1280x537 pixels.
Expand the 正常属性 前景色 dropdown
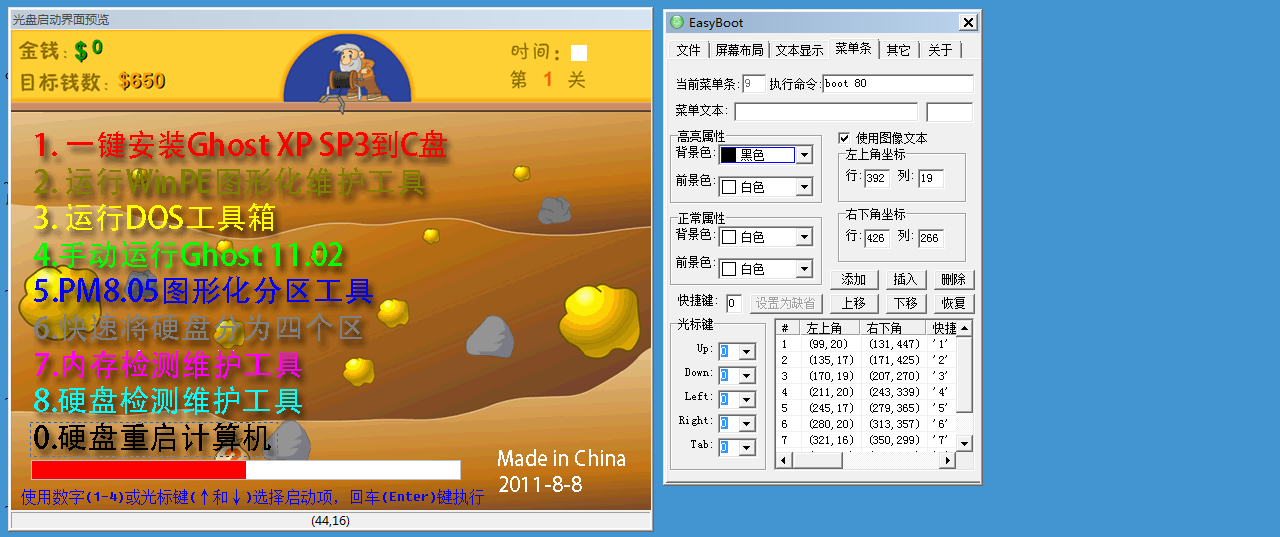(804, 269)
